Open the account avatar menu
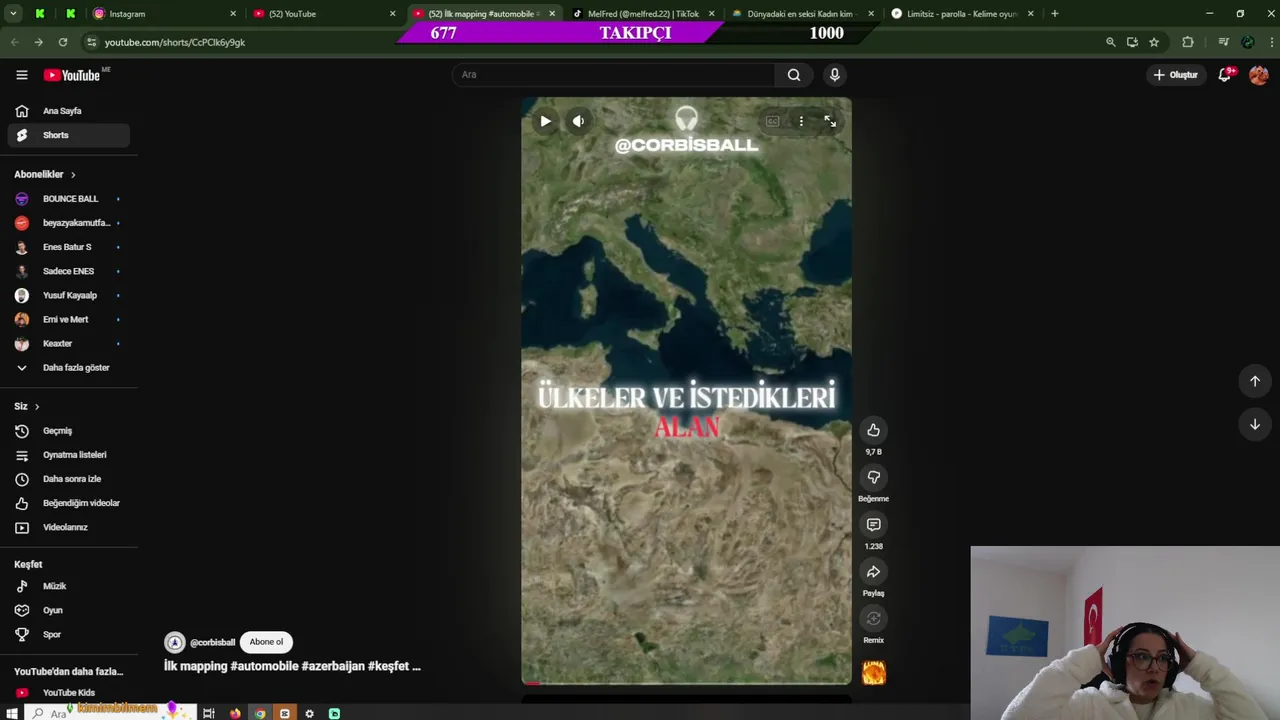 pyautogui.click(x=1259, y=75)
